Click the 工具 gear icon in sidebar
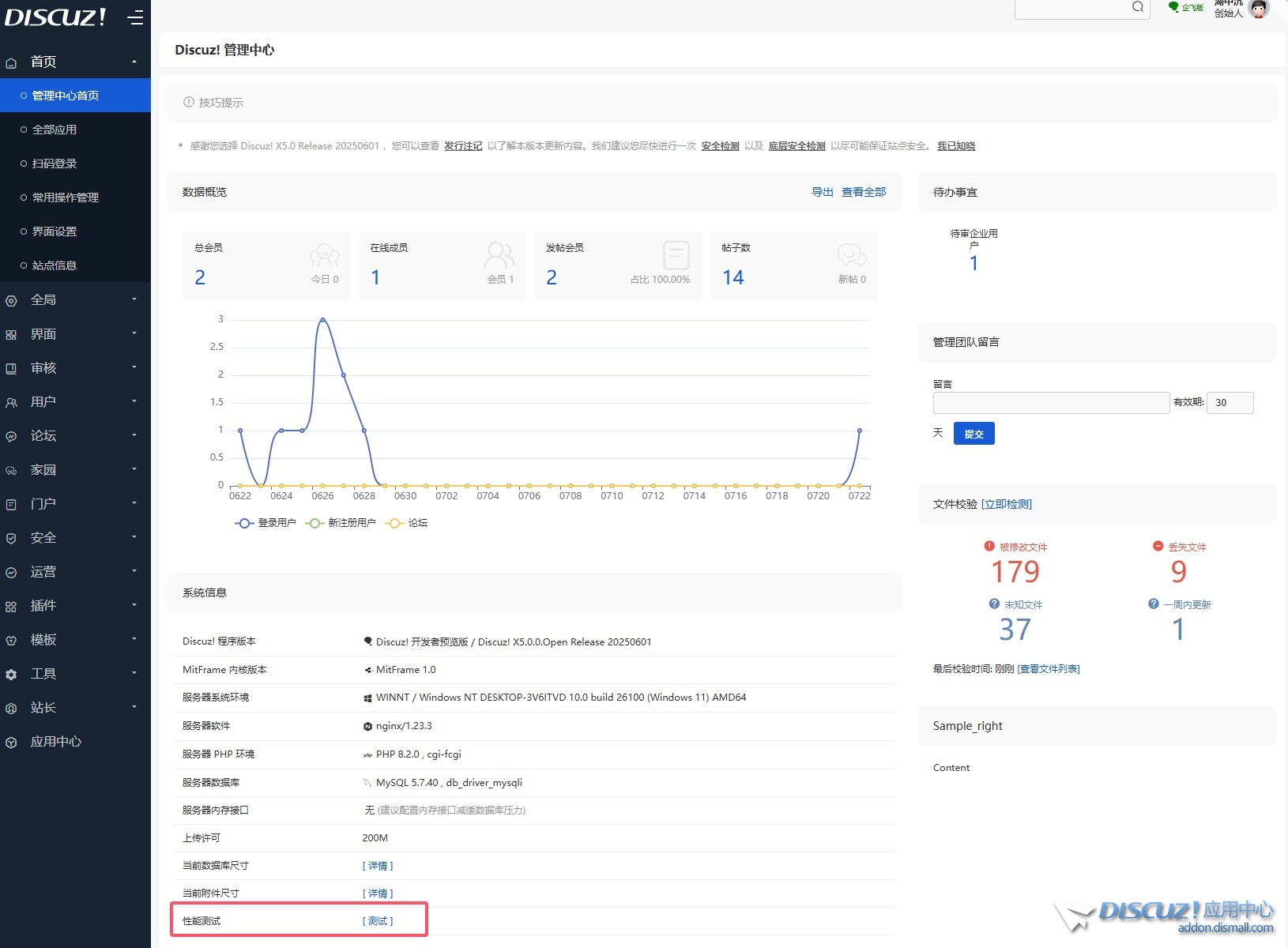Viewport: 1288px width, 948px height. coord(11,674)
